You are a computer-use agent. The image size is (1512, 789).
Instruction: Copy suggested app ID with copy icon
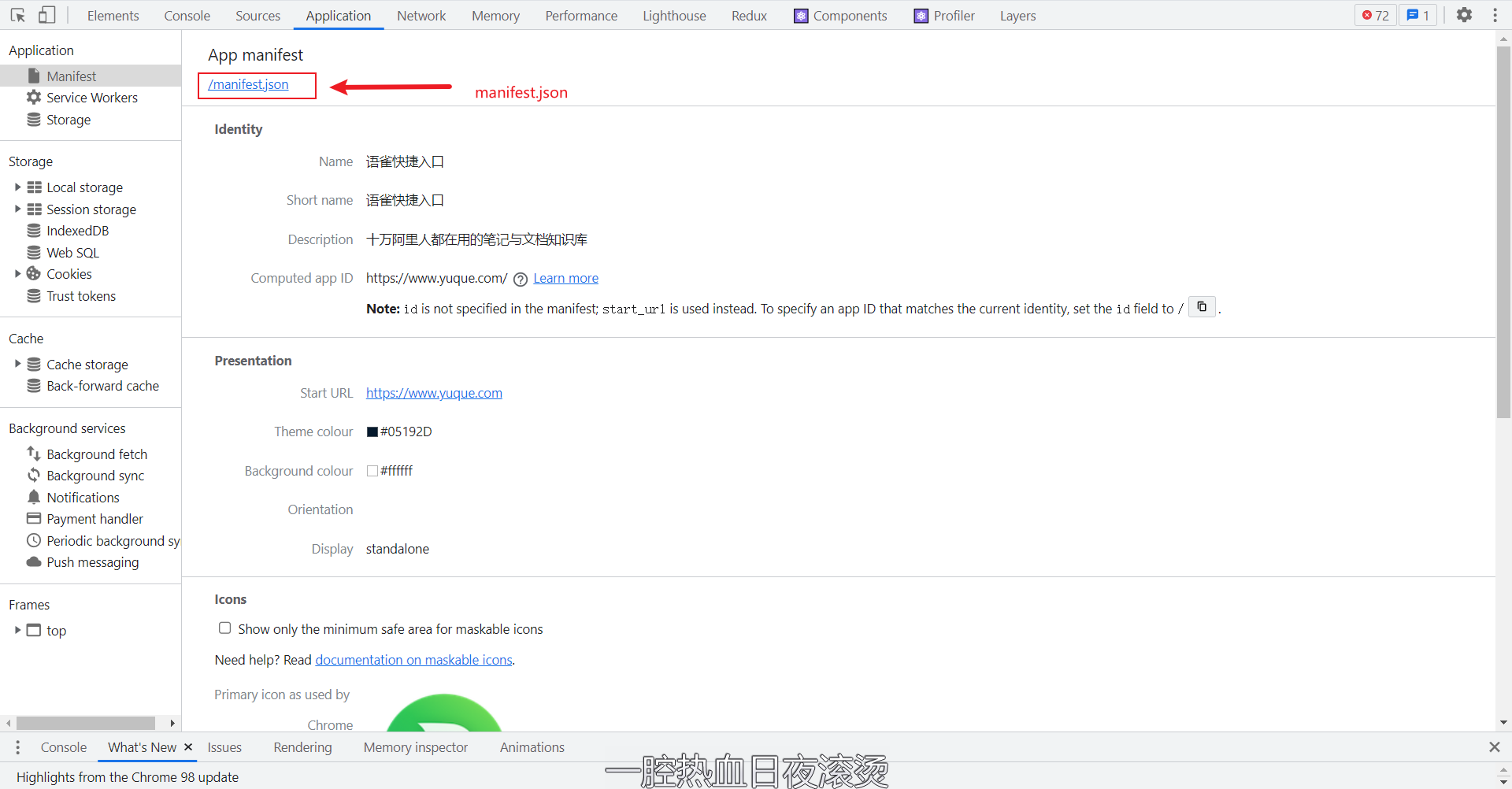[1202, 307]
